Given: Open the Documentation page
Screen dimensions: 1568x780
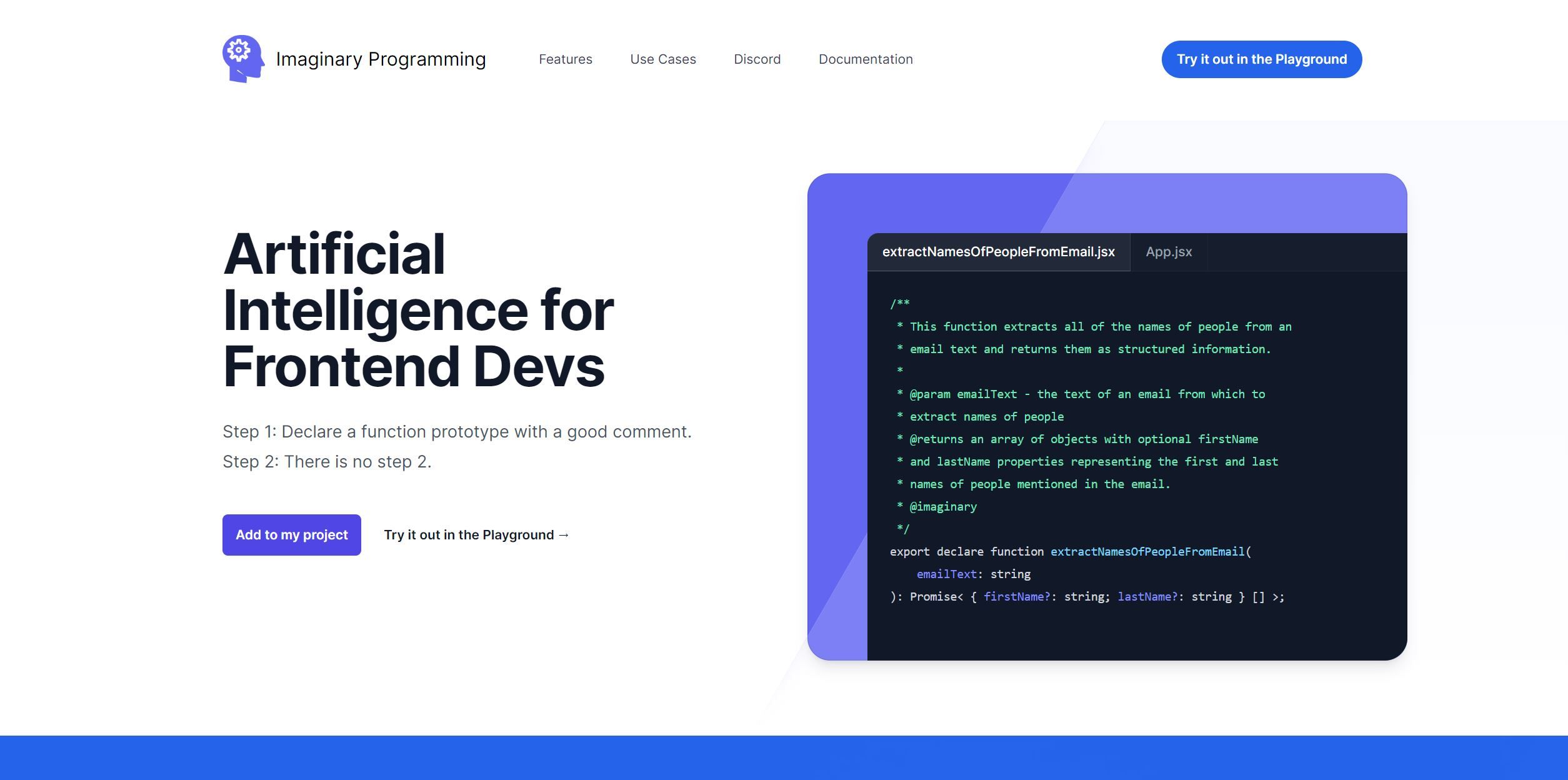Looking at the screenshot, I should [x=865, y=59].
